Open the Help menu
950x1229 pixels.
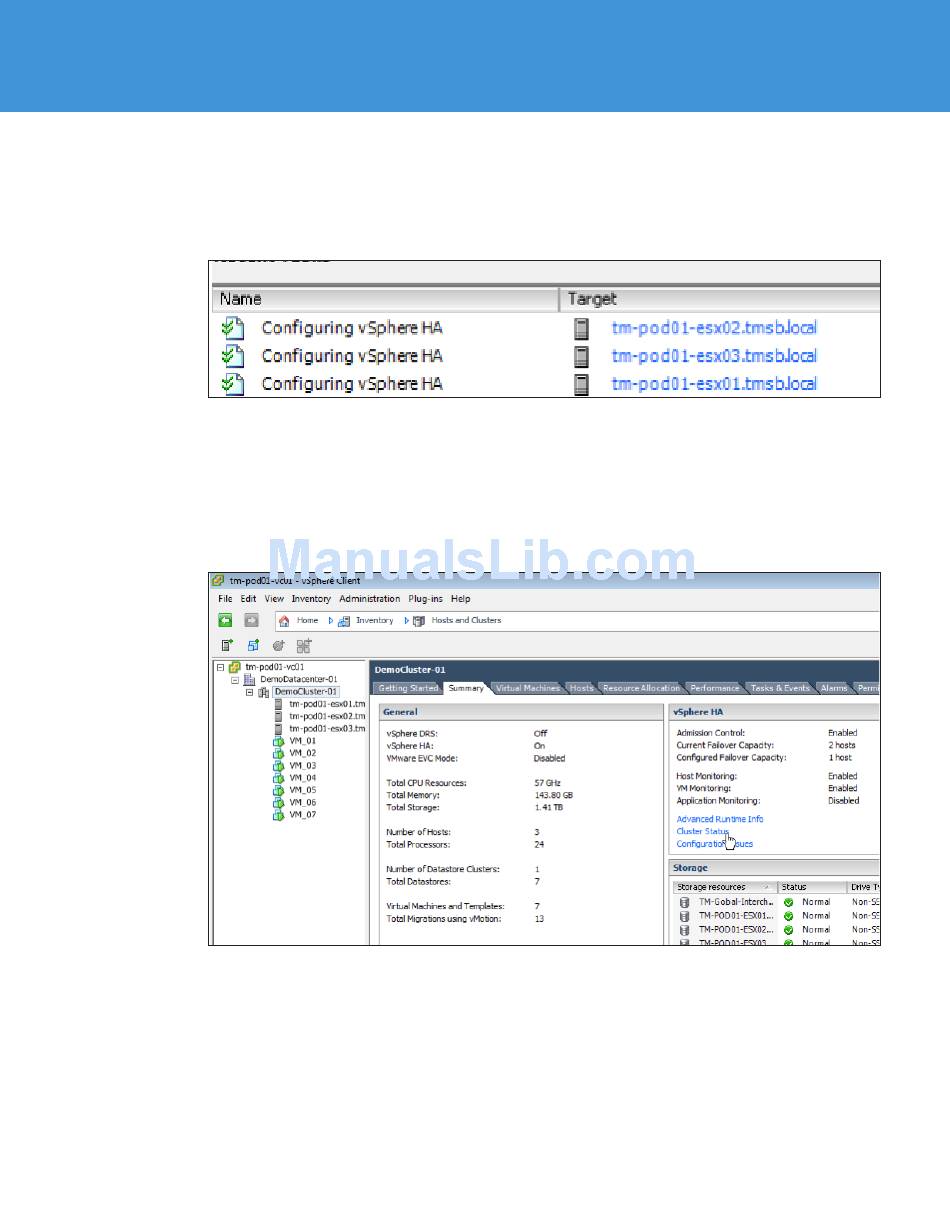460,599
